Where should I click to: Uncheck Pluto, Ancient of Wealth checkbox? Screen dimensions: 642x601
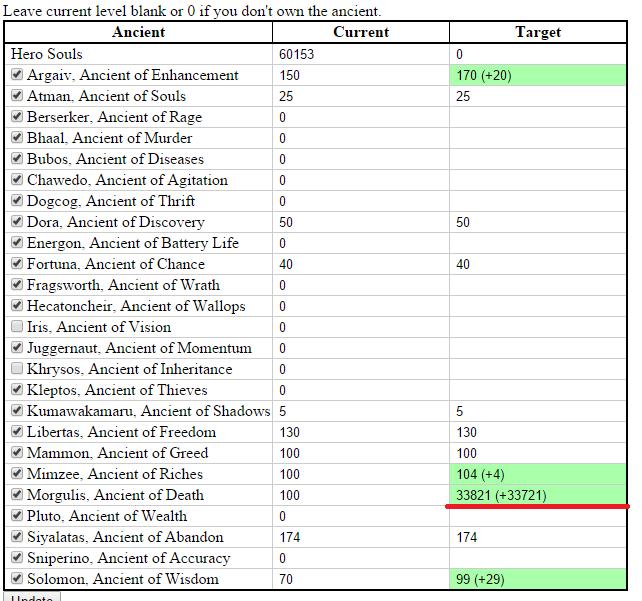pos(17,515)
